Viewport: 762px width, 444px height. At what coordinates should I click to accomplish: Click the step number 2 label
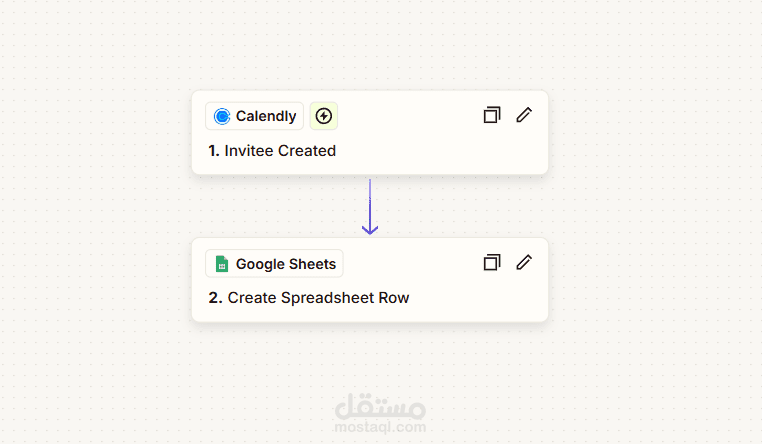pos(215,298)
